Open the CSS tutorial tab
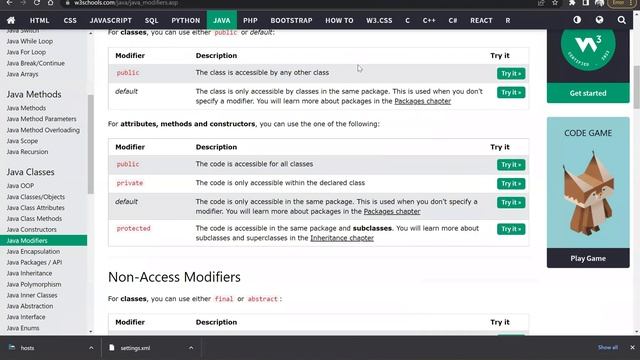640x360 pixels. 70,20
